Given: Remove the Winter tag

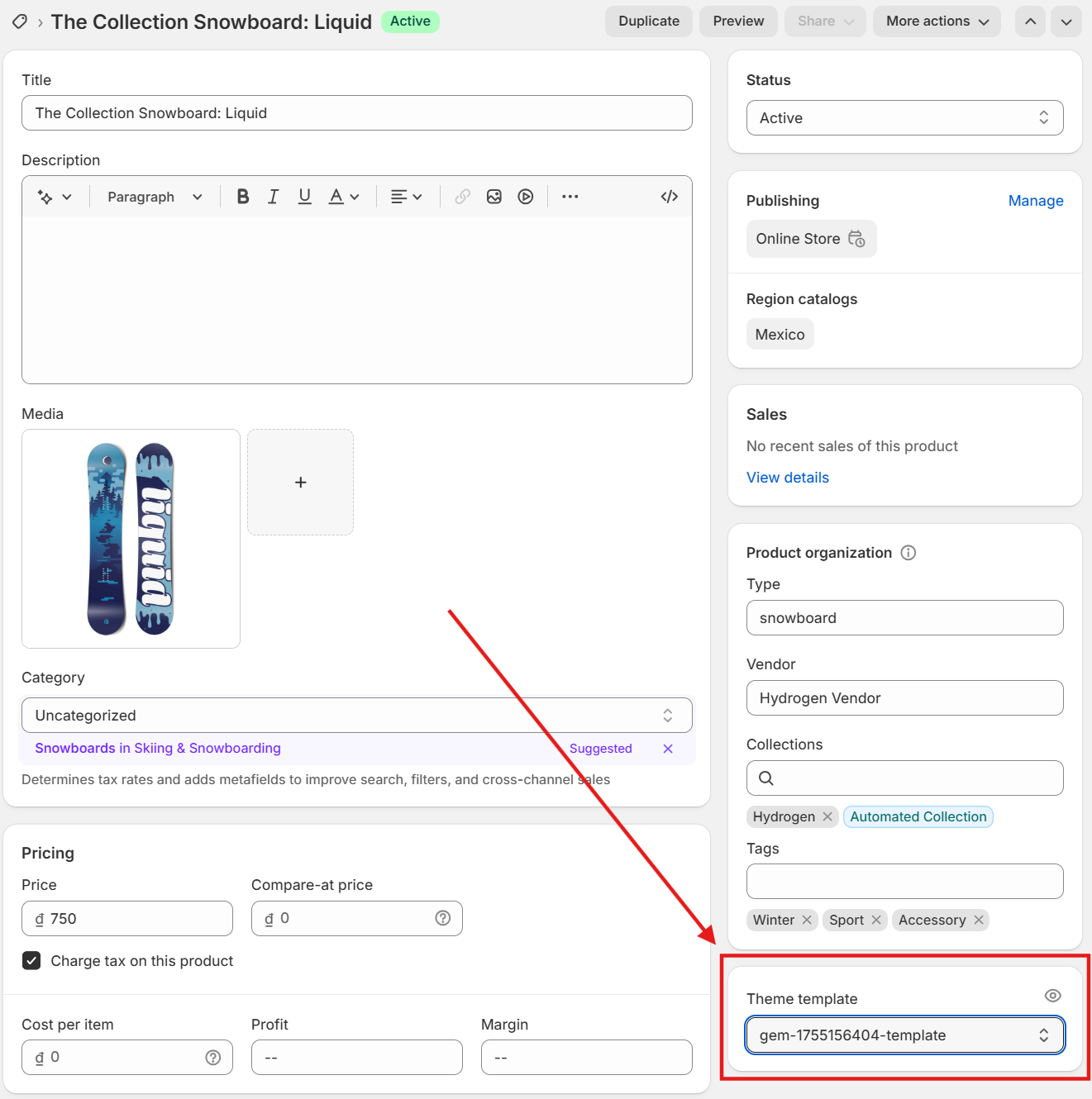Looking at the screenshot, I should (807, 920).
